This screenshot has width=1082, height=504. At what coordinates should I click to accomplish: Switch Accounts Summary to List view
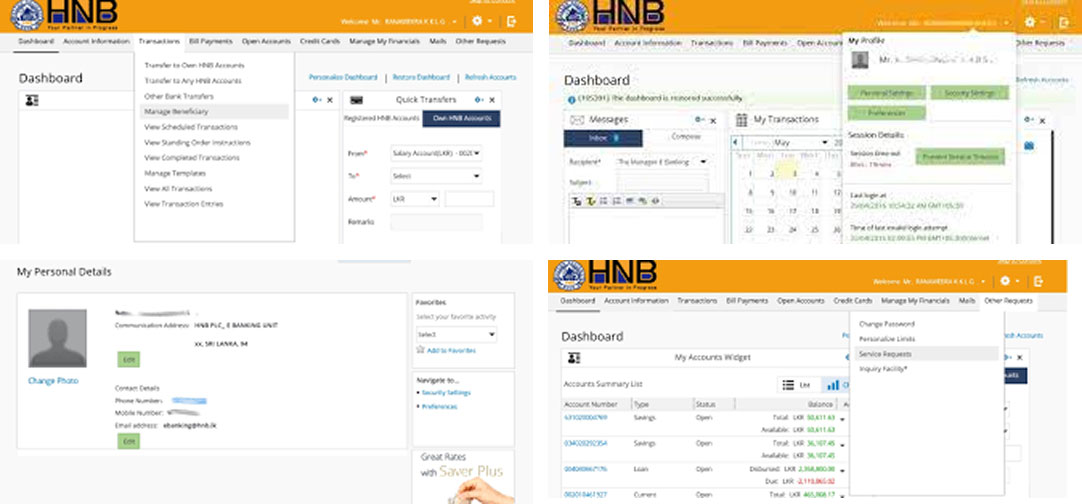(x=798, y=385)
